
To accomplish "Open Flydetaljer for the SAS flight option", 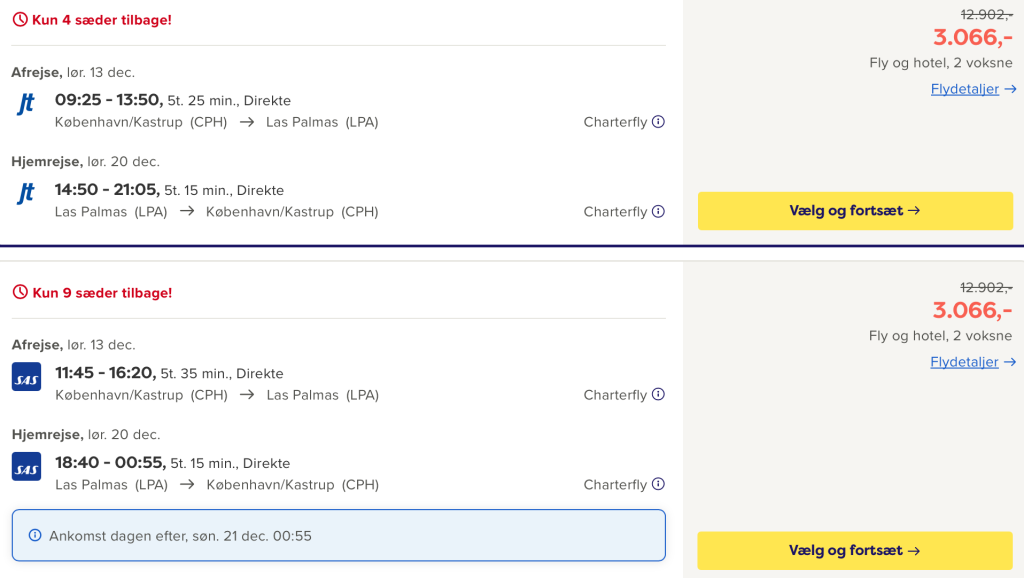I will point(965,362).
